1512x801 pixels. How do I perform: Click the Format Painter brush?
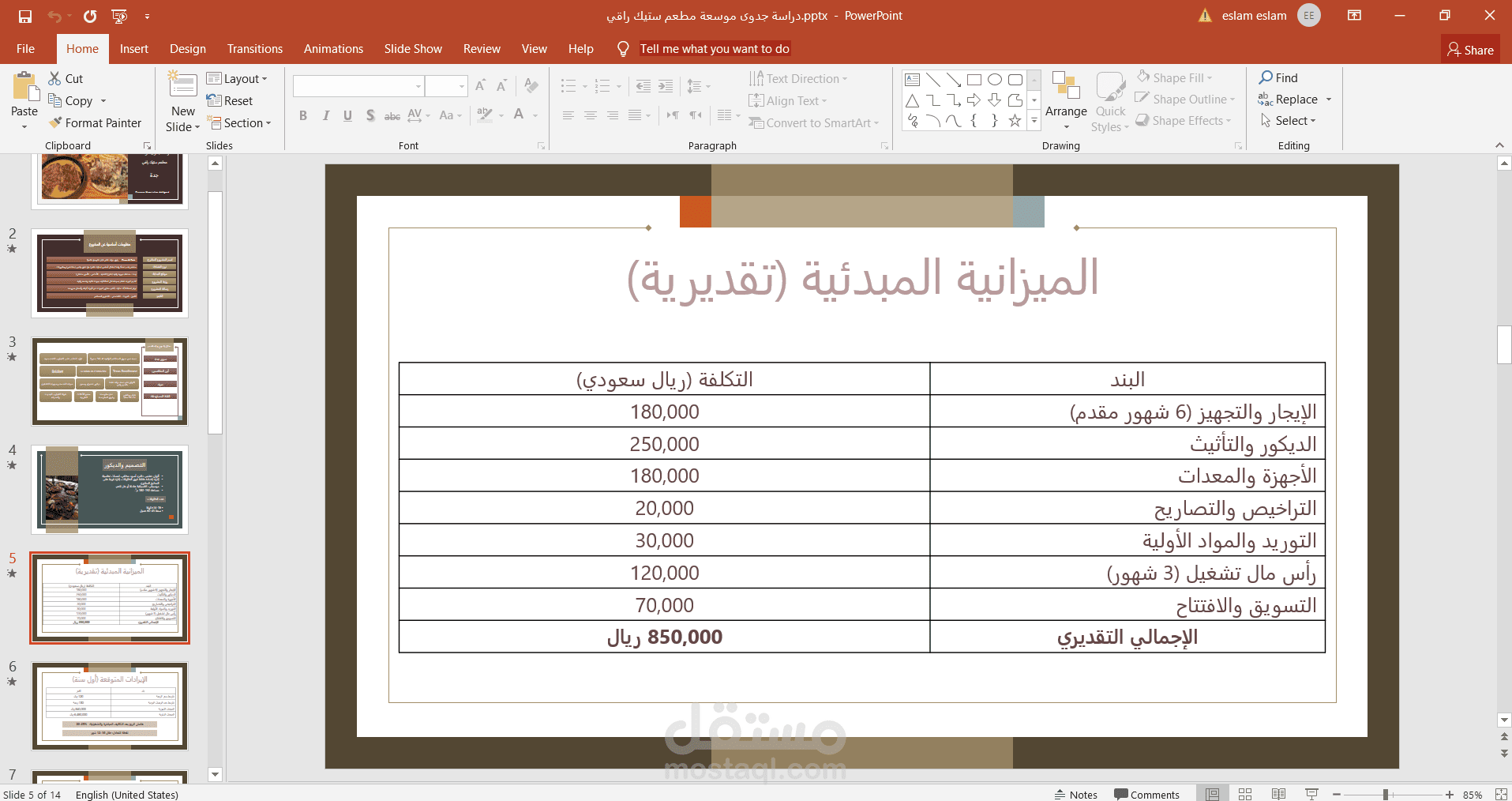pos(55,122)
